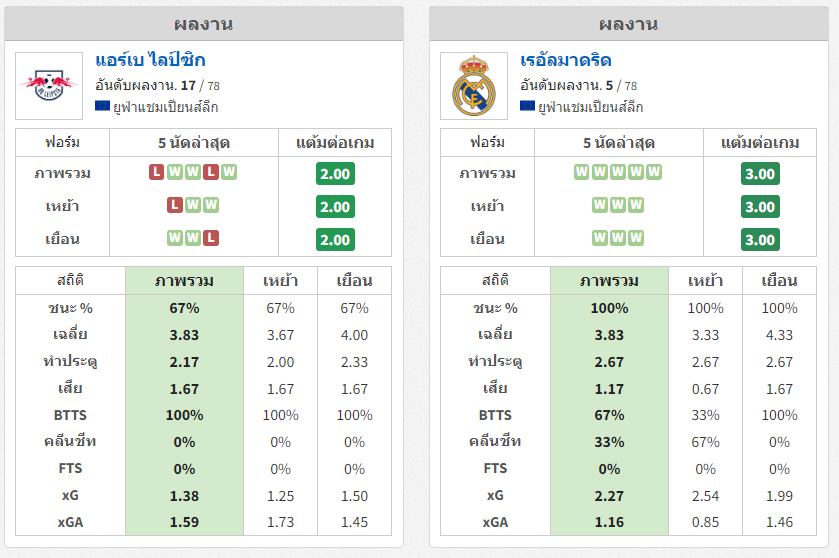Select Leipzig stats ภาพรวม column header

pyautogui.click(x=184, y=281)
